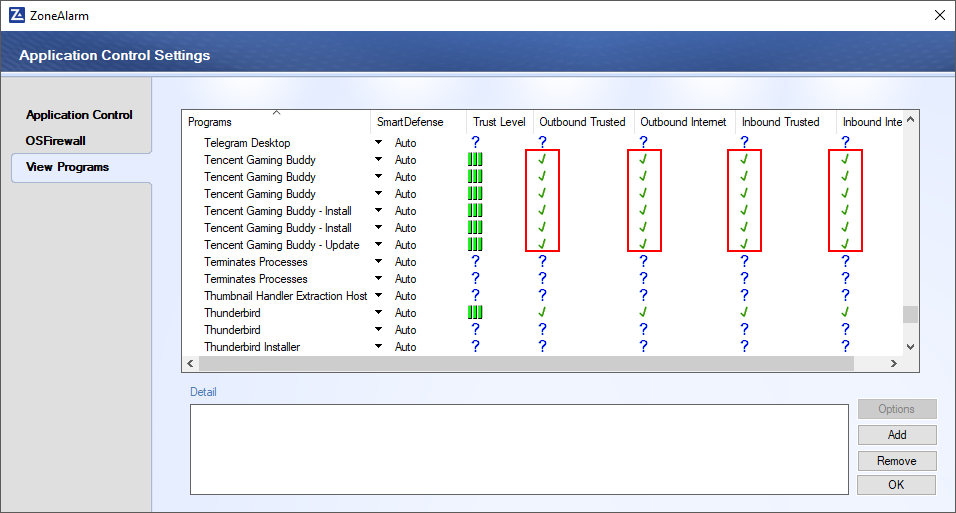Click Tencent Gaming Buddy - Update Outbound Trusted checkmark

(x=542, y=244)
